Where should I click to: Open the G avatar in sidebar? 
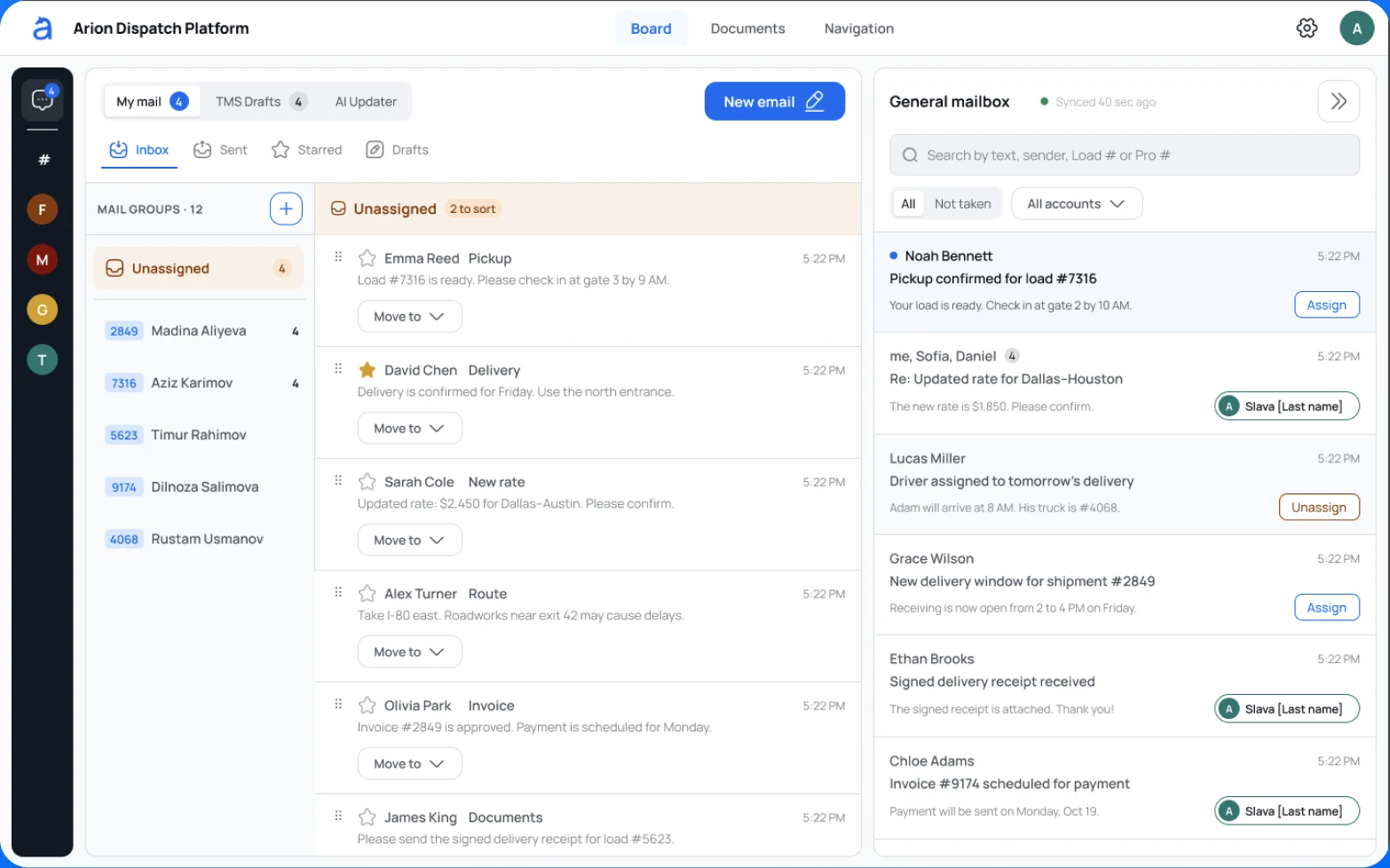click(x=42, y=310)
